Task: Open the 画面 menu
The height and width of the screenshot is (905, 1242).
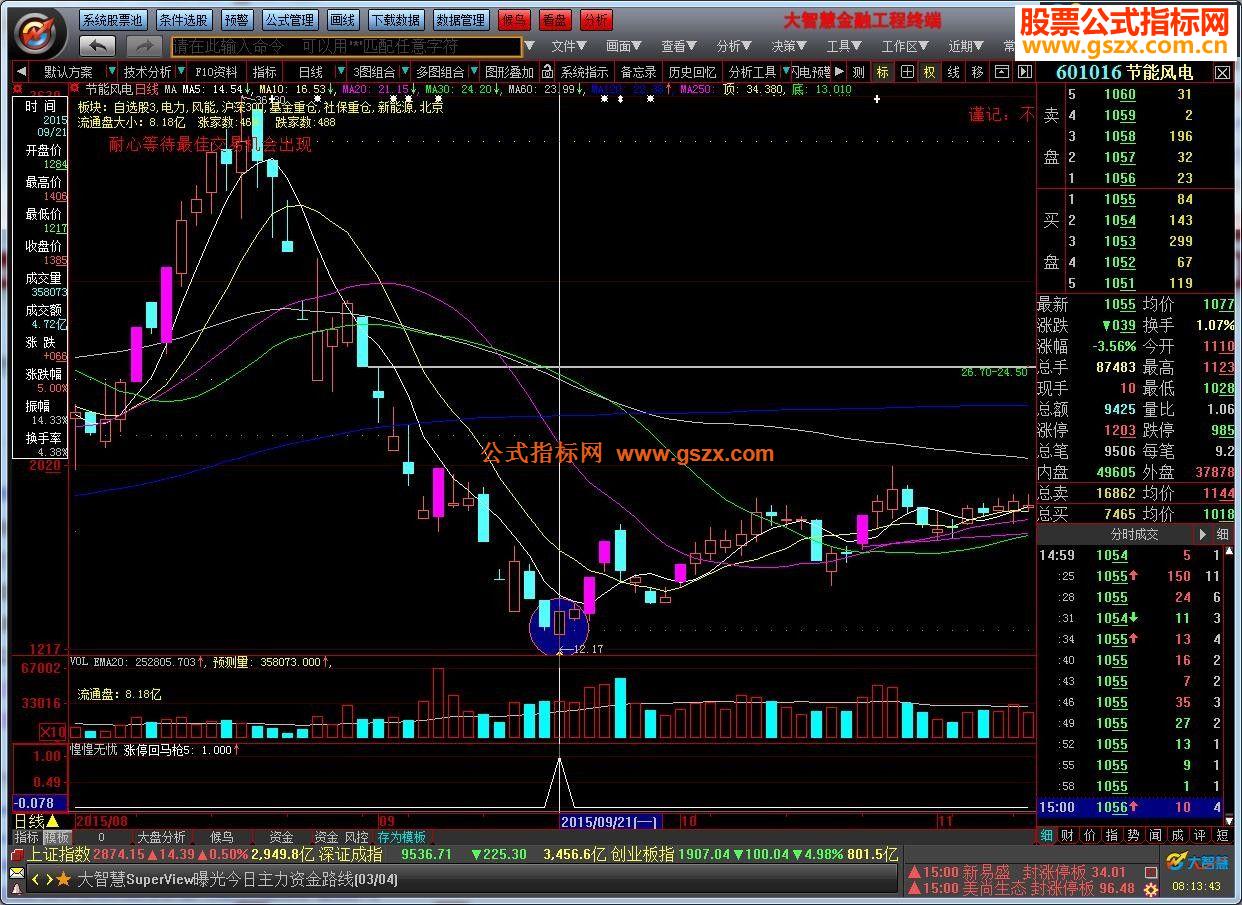Action: [x=624, y=46]
